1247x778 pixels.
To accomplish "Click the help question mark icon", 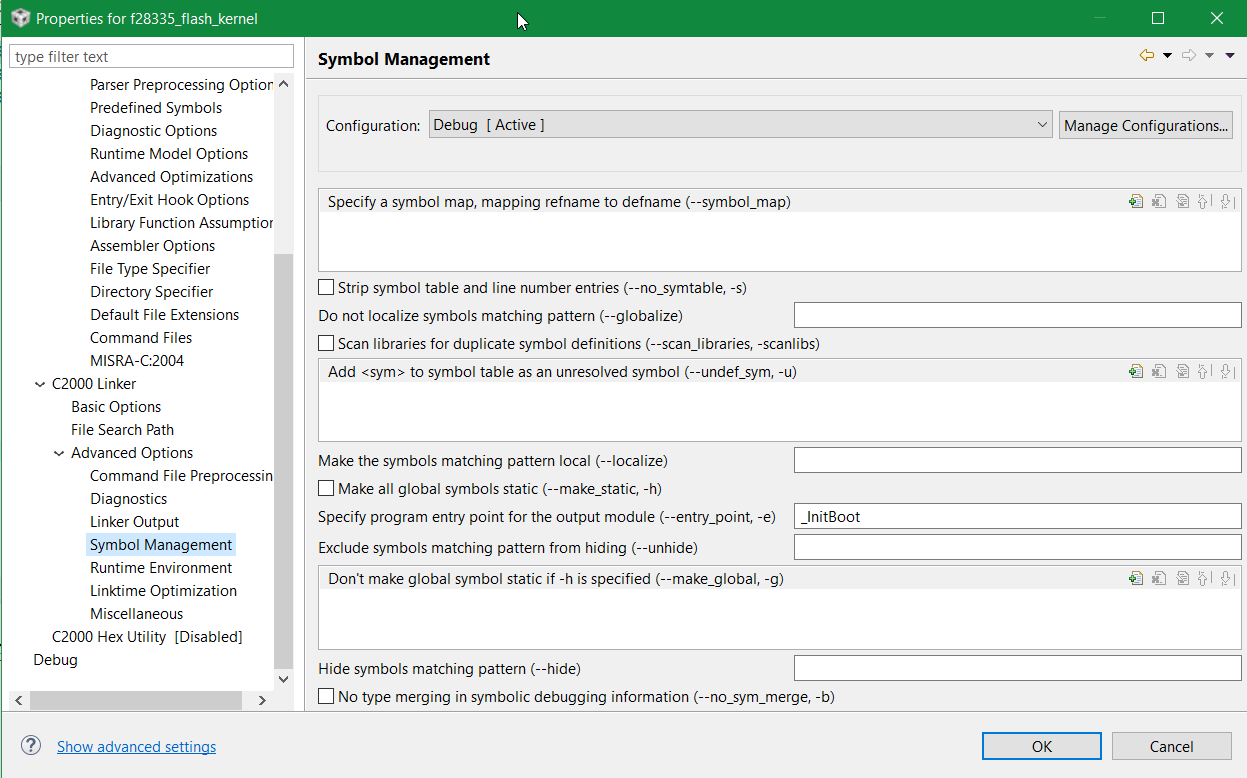I will tap(31, 746).
